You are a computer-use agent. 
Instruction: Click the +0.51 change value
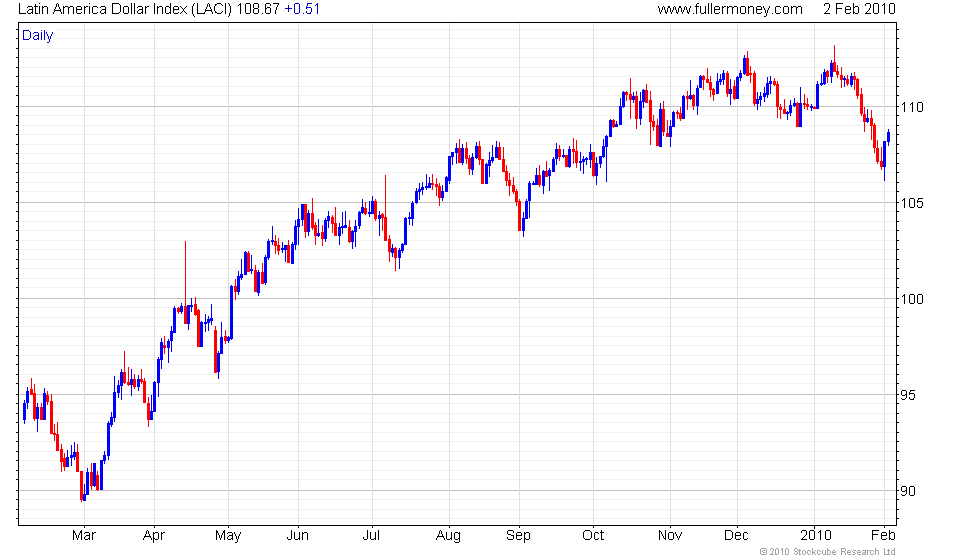[x=302, y=9]
